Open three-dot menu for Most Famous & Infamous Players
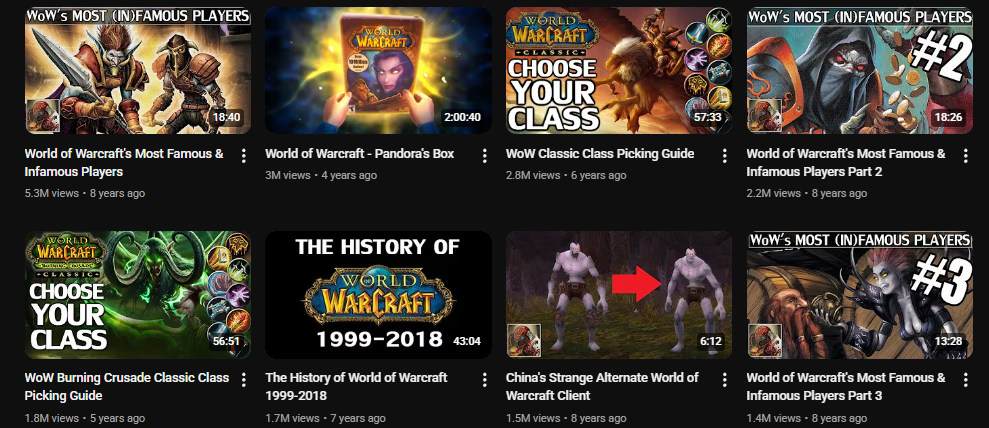This screenshot has width=989, height=428. click(243, 155)
